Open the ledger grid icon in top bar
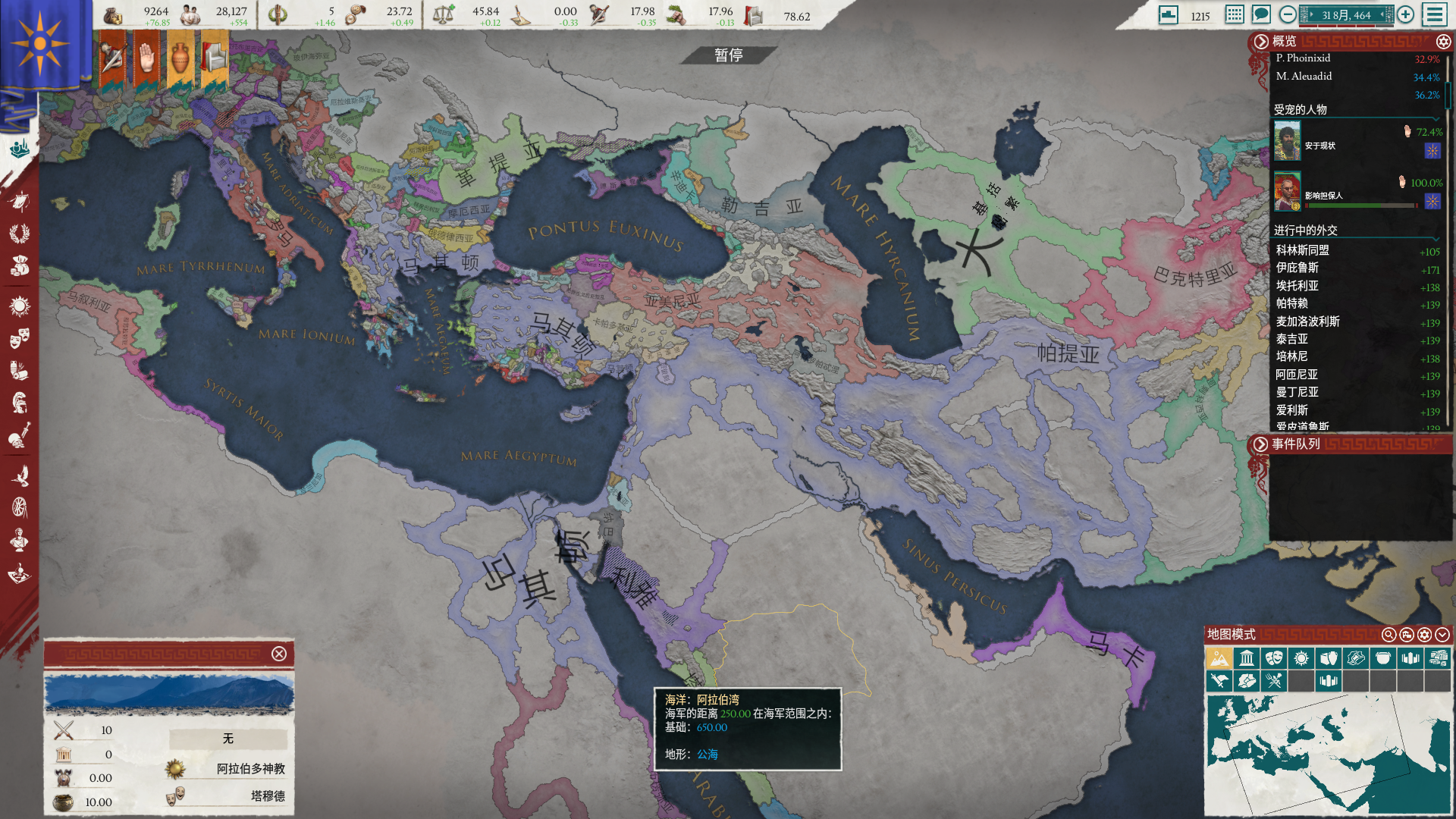This screenshot has height=819, width=1456. coord(1235,14)
